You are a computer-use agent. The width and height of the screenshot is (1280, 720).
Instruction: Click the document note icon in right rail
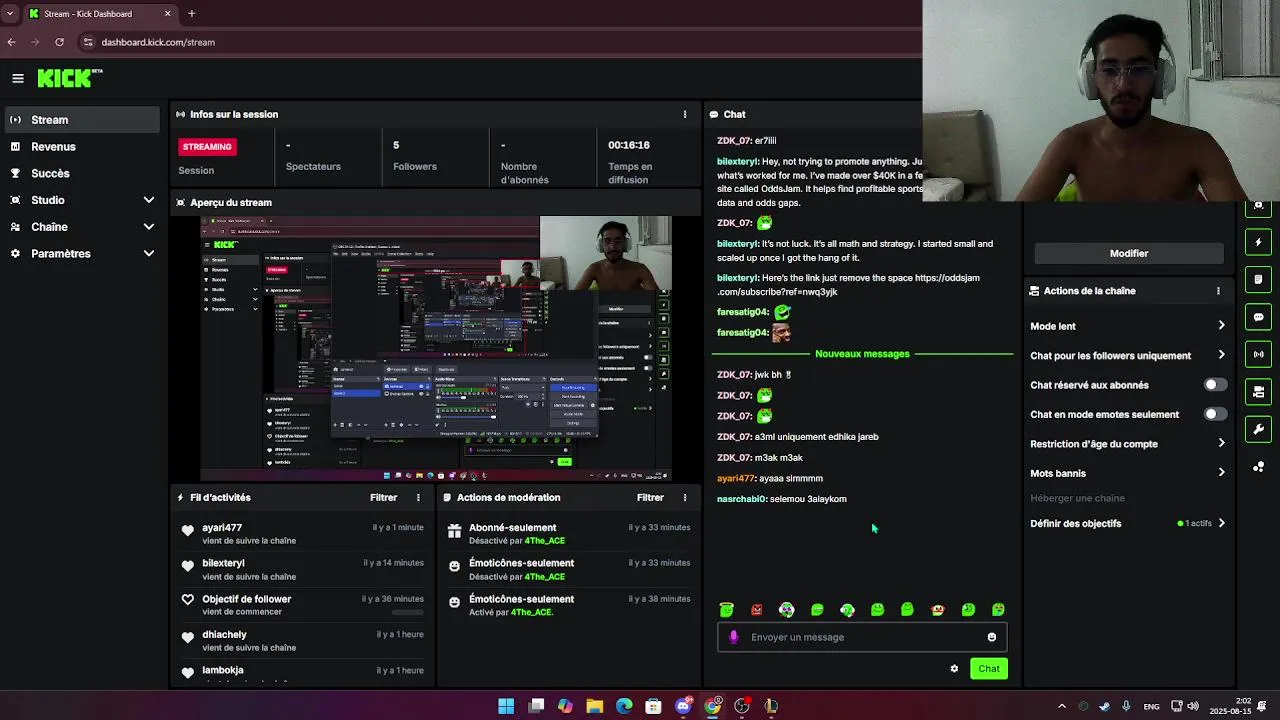1259,279
